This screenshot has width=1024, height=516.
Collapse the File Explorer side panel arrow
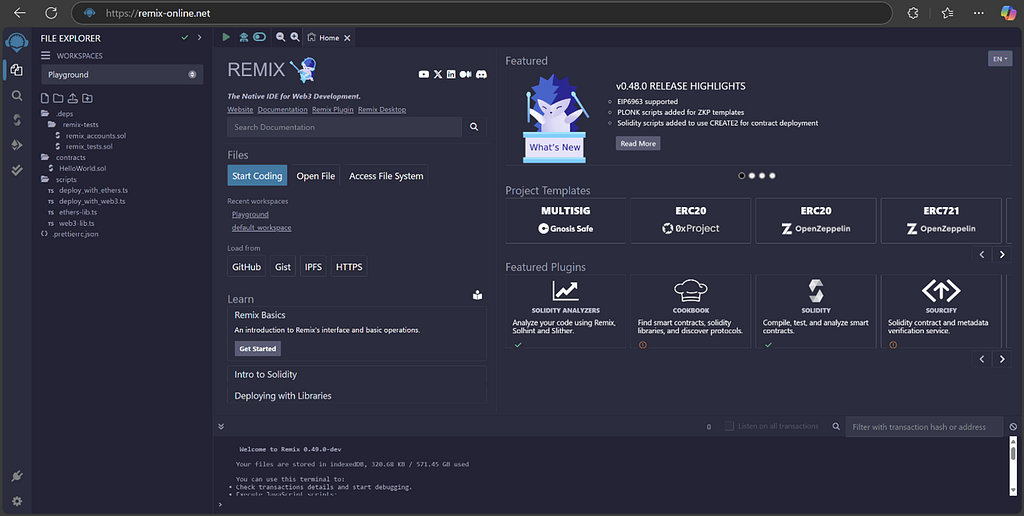coord(200,38)
